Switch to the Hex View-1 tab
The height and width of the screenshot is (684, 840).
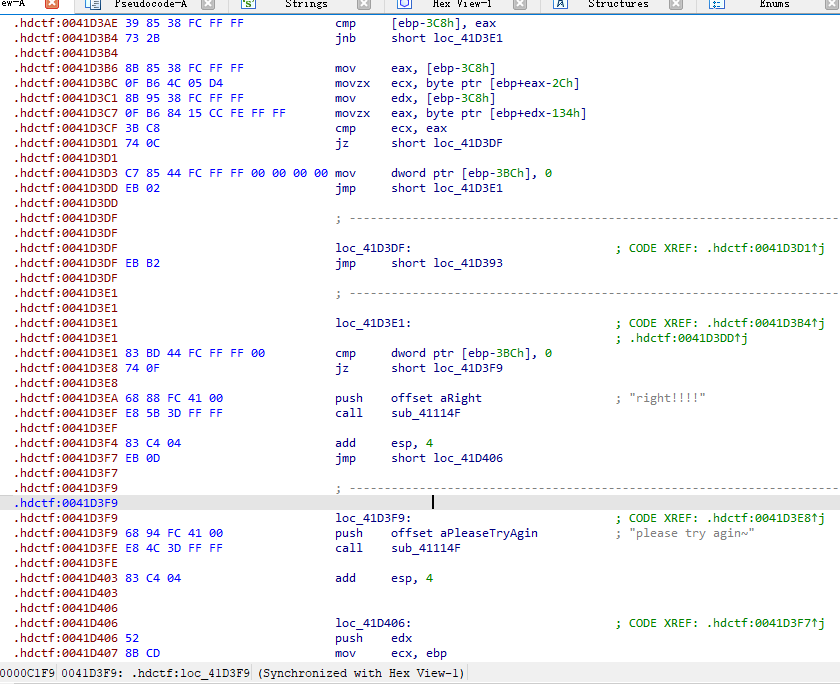click(462, 4)
